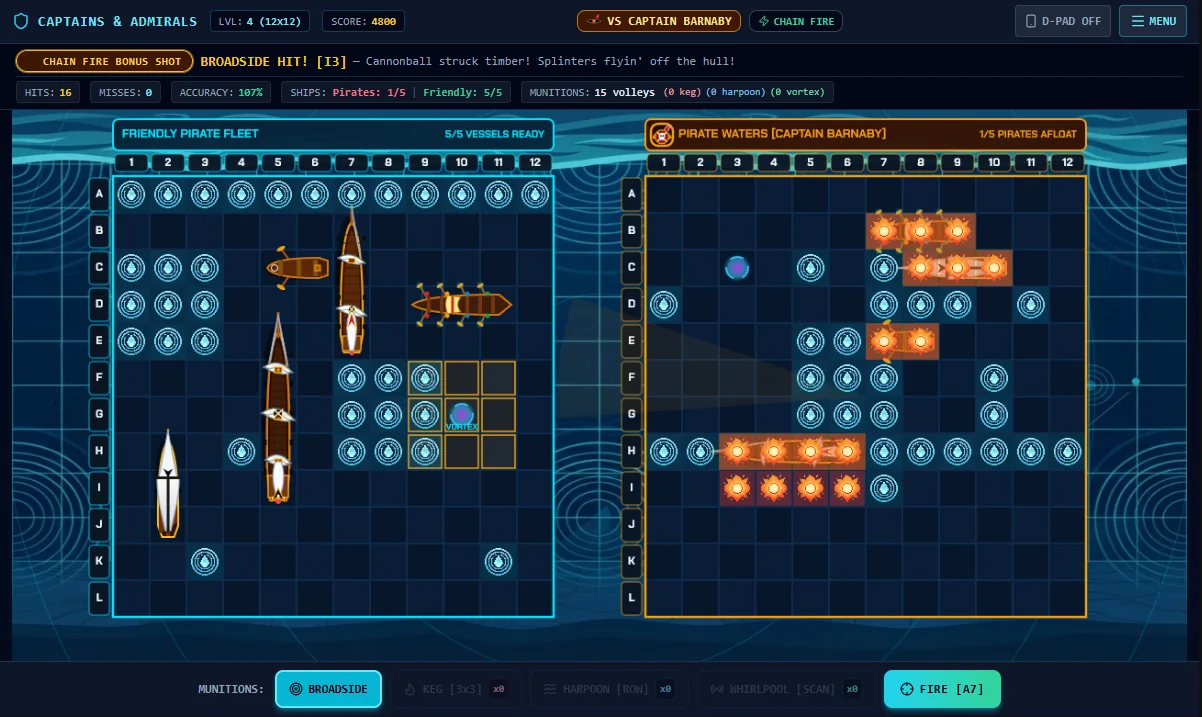Target empty cell J5 in Pirate Waters
The height and width of the screenshot is (717, 1202).
810,525
